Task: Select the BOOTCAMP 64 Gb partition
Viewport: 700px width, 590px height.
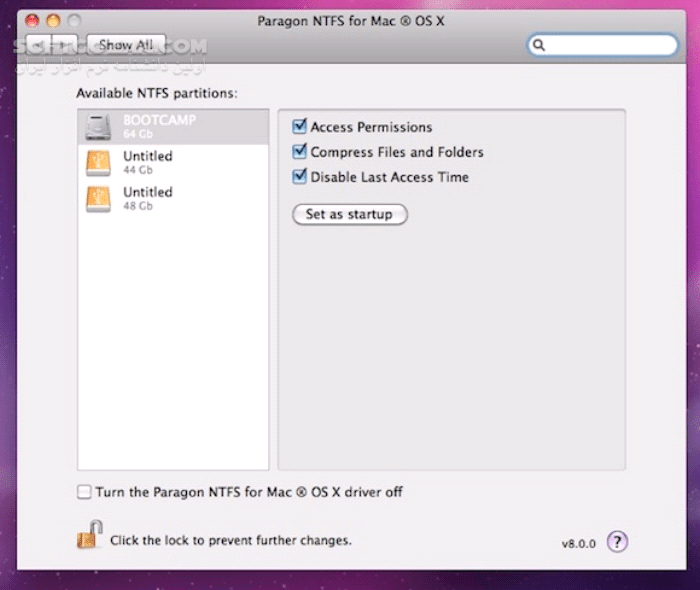Action: [x=173, y=127]
